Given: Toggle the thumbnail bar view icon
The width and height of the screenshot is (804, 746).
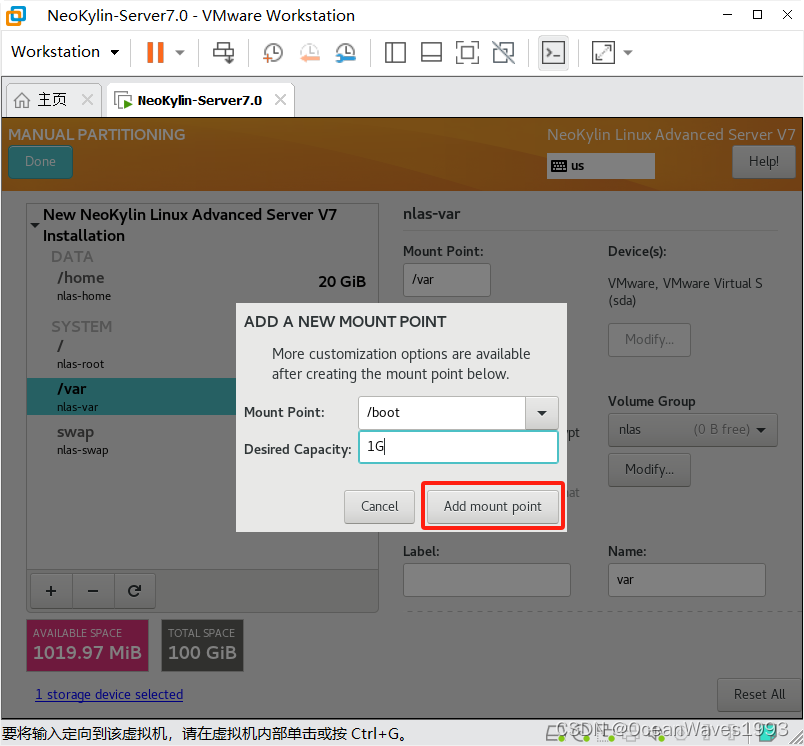Looking at the screenshot, I should tap(431, 52).
